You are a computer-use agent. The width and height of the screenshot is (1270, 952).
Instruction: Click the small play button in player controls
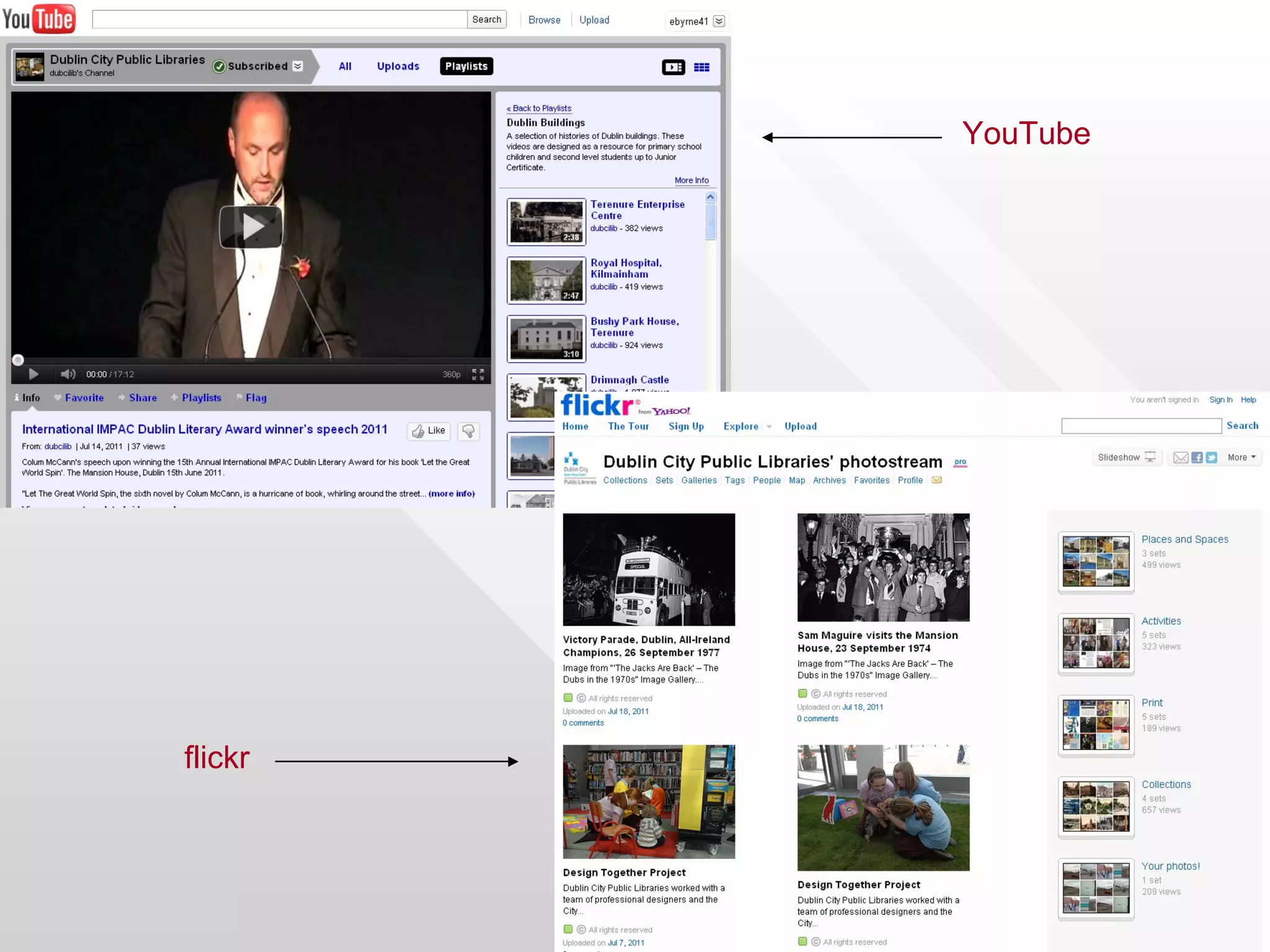(33, 374)
